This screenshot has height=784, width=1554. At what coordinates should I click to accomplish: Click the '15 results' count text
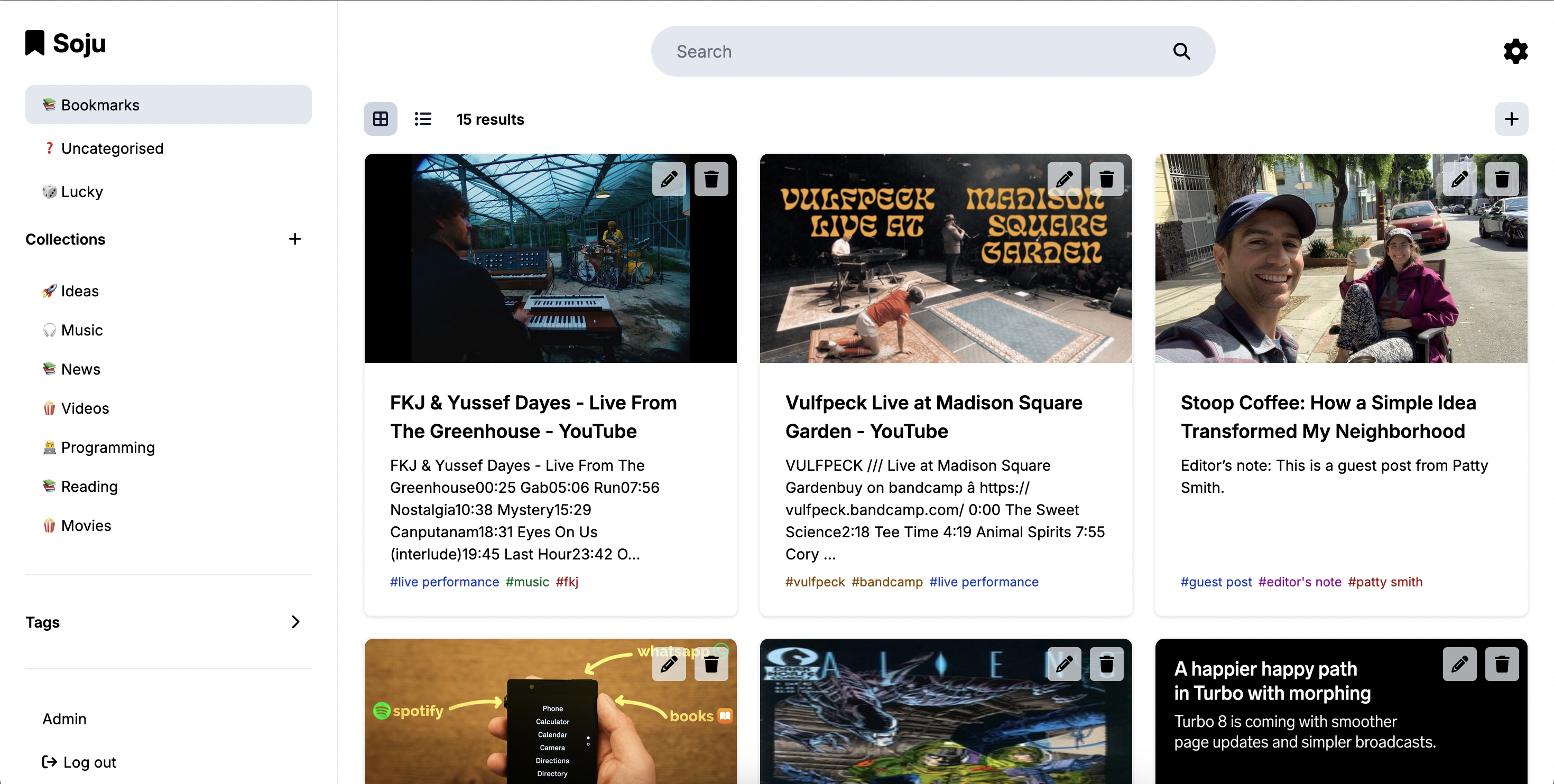[490, 119]
